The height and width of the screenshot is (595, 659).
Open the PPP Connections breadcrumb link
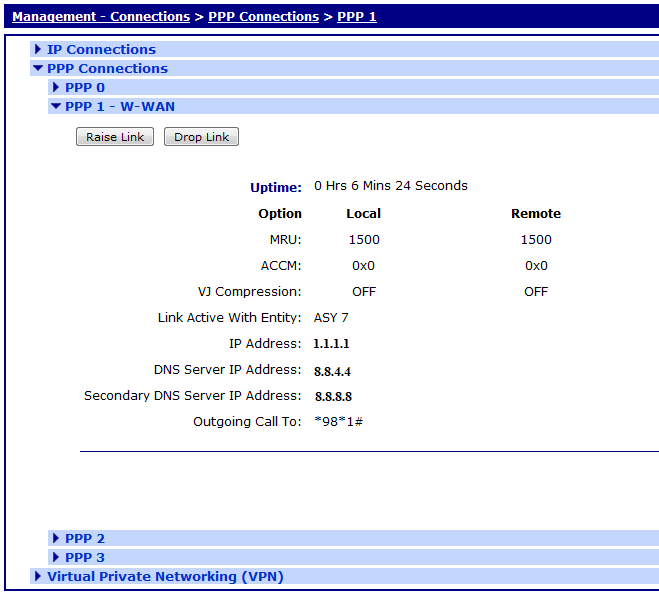coord(263,17)
